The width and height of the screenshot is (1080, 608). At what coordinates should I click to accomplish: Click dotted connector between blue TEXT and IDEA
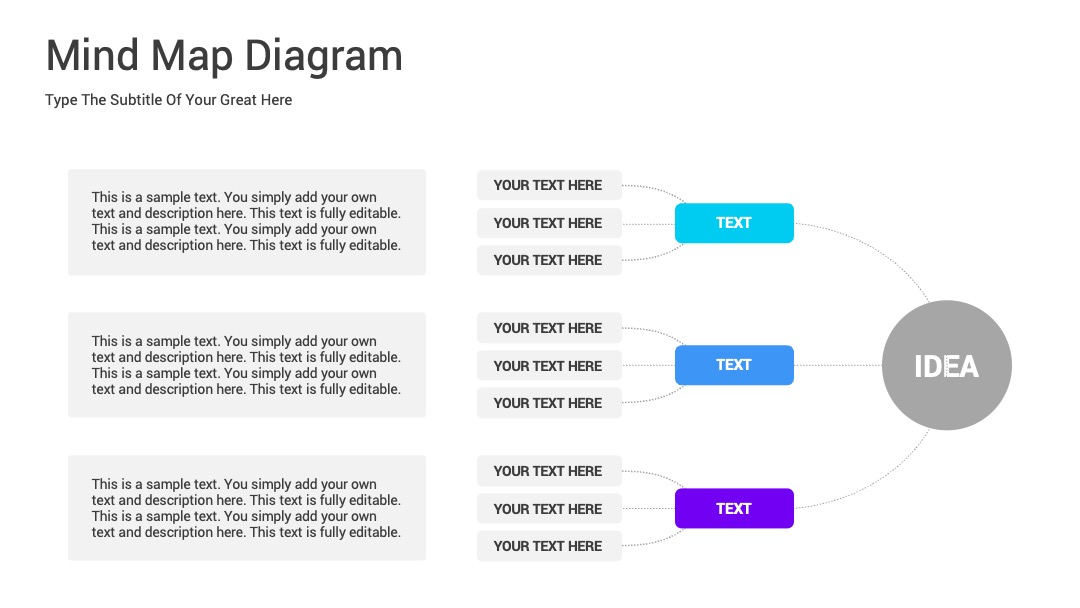(x=838, y=365)
